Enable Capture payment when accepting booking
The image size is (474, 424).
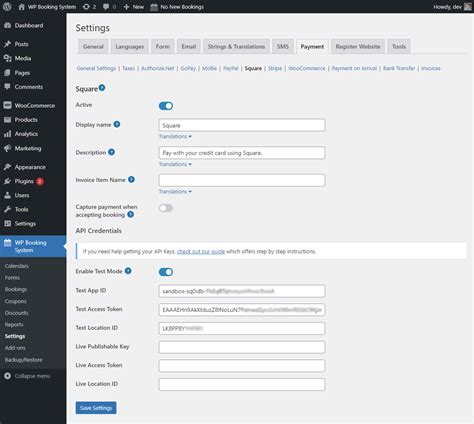pos(166,208)
